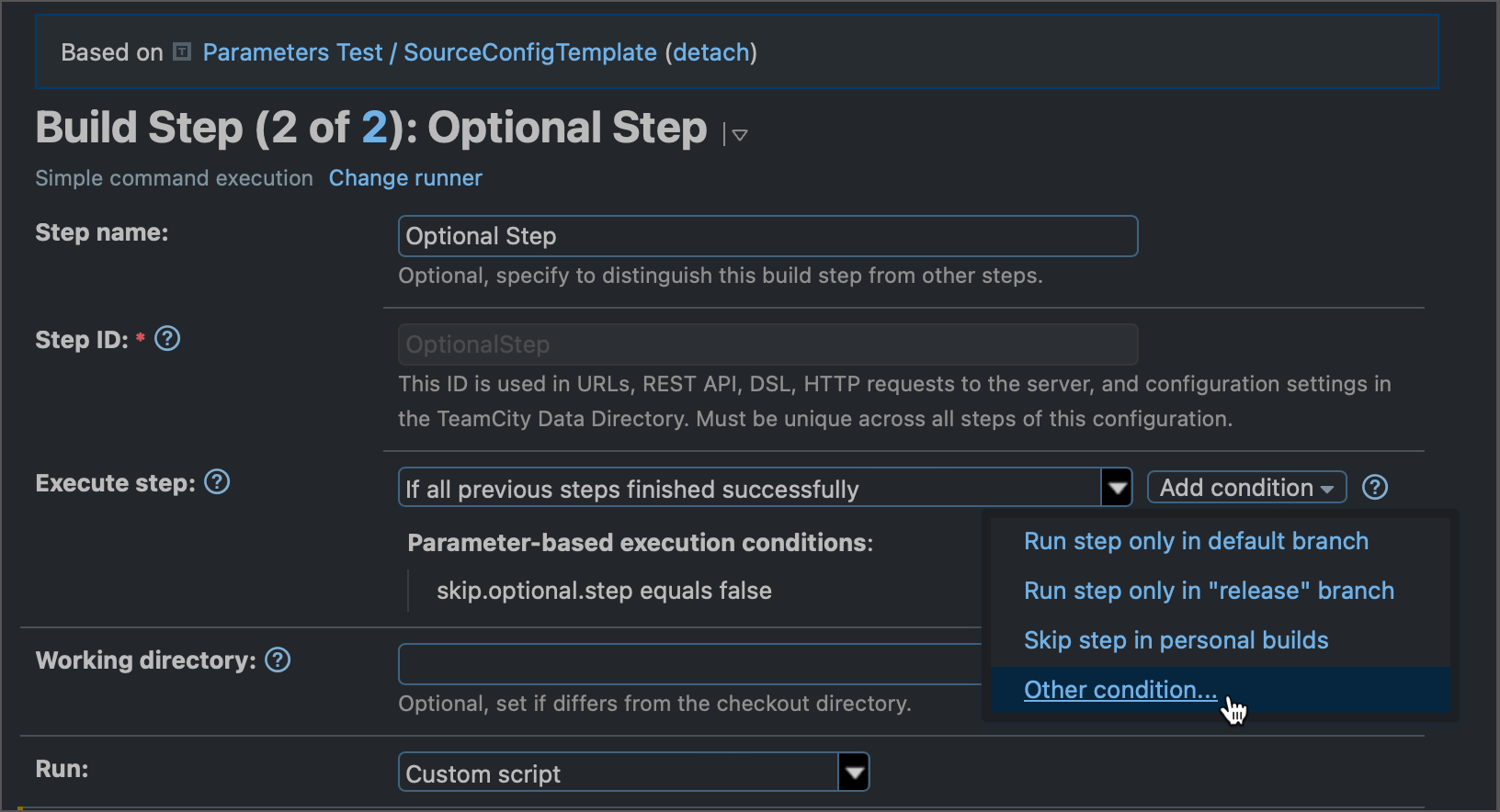Open the Add condition dropdown
Image resolution: width=1500 pixels, height=812 pixels.
[x=1246, y=487]
